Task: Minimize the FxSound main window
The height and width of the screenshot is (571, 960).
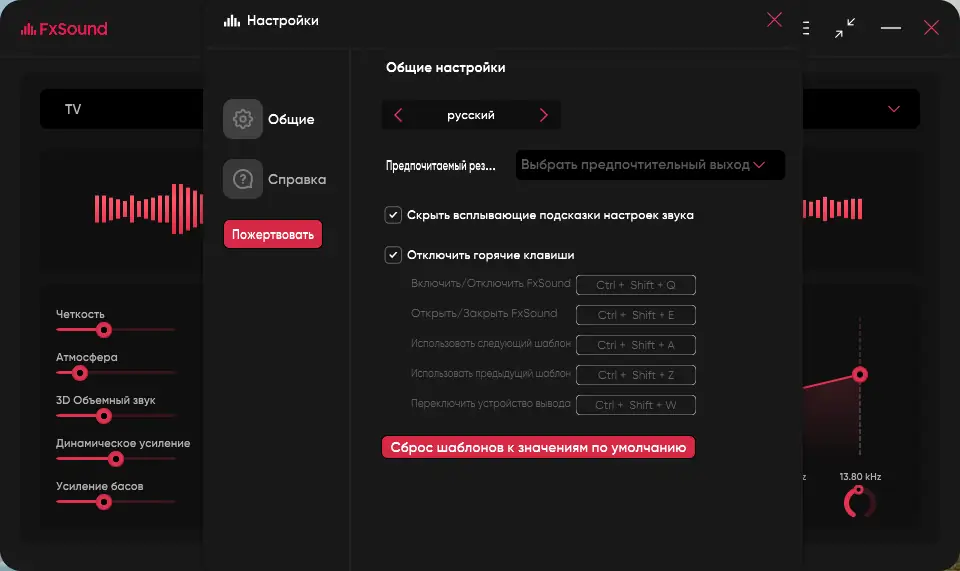Action: tap(890, 28)
